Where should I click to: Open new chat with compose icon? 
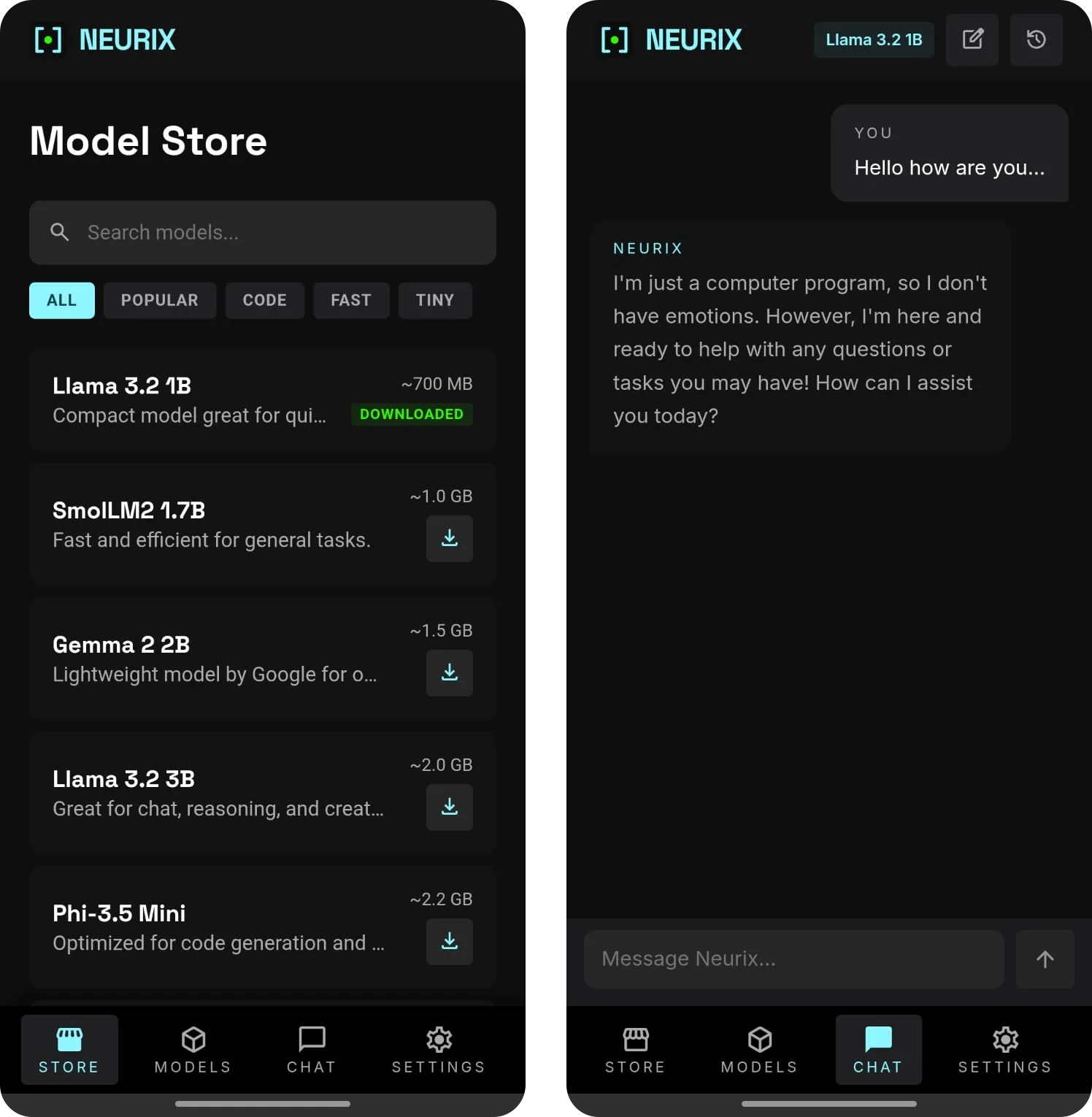pyautogui.click(x=972, y=39)
